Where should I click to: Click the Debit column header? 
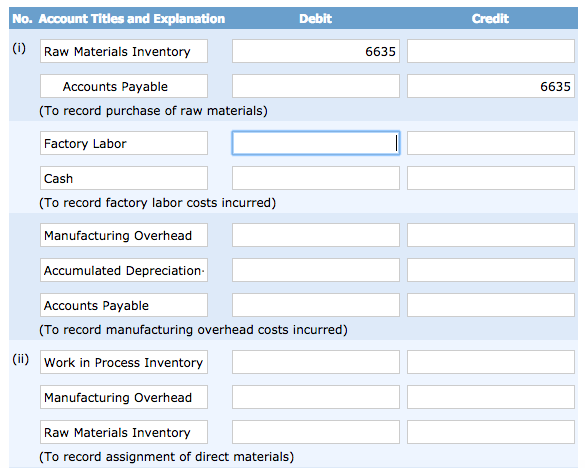point(315,19)
